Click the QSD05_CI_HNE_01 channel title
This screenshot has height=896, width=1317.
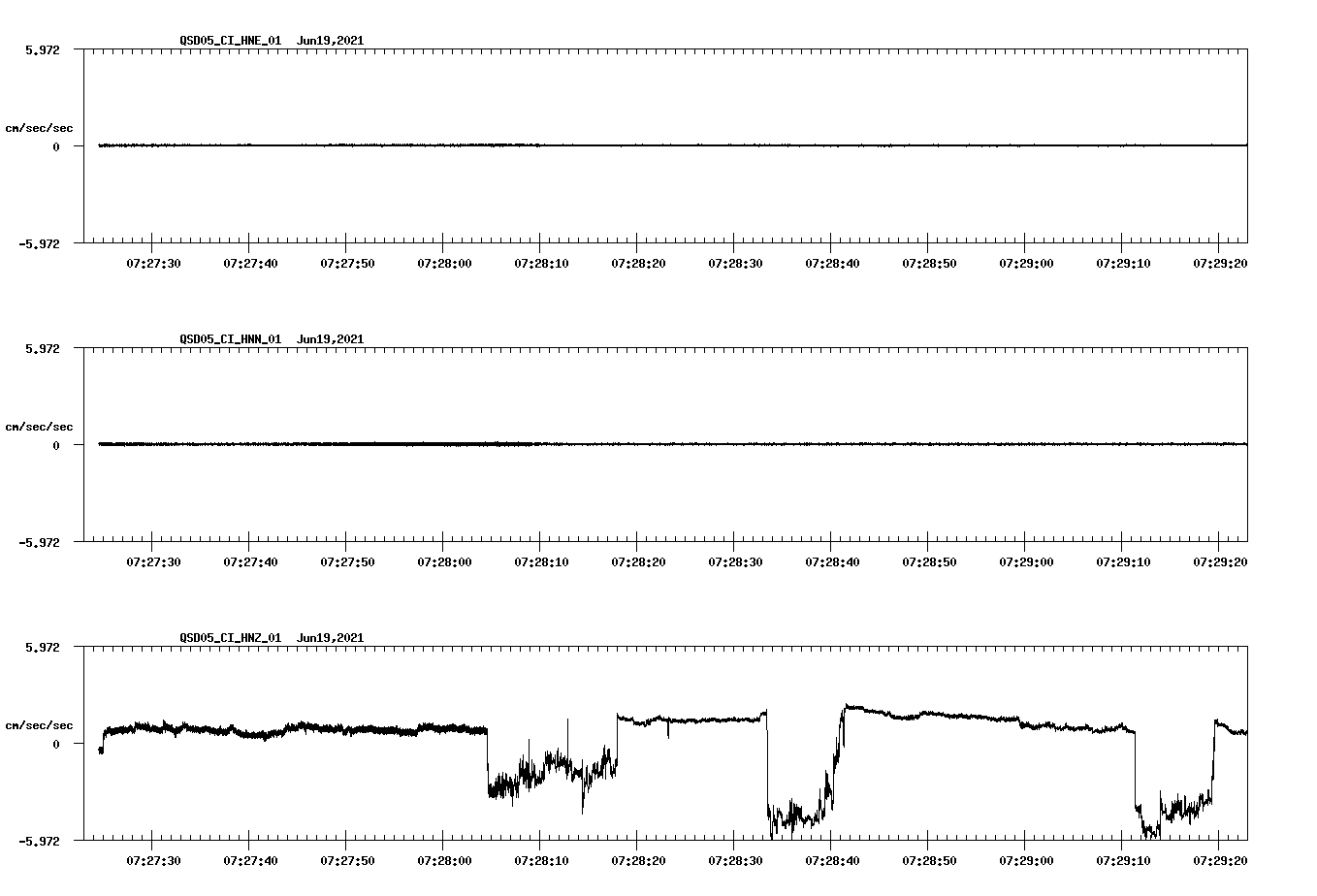(x=231, y=41)
